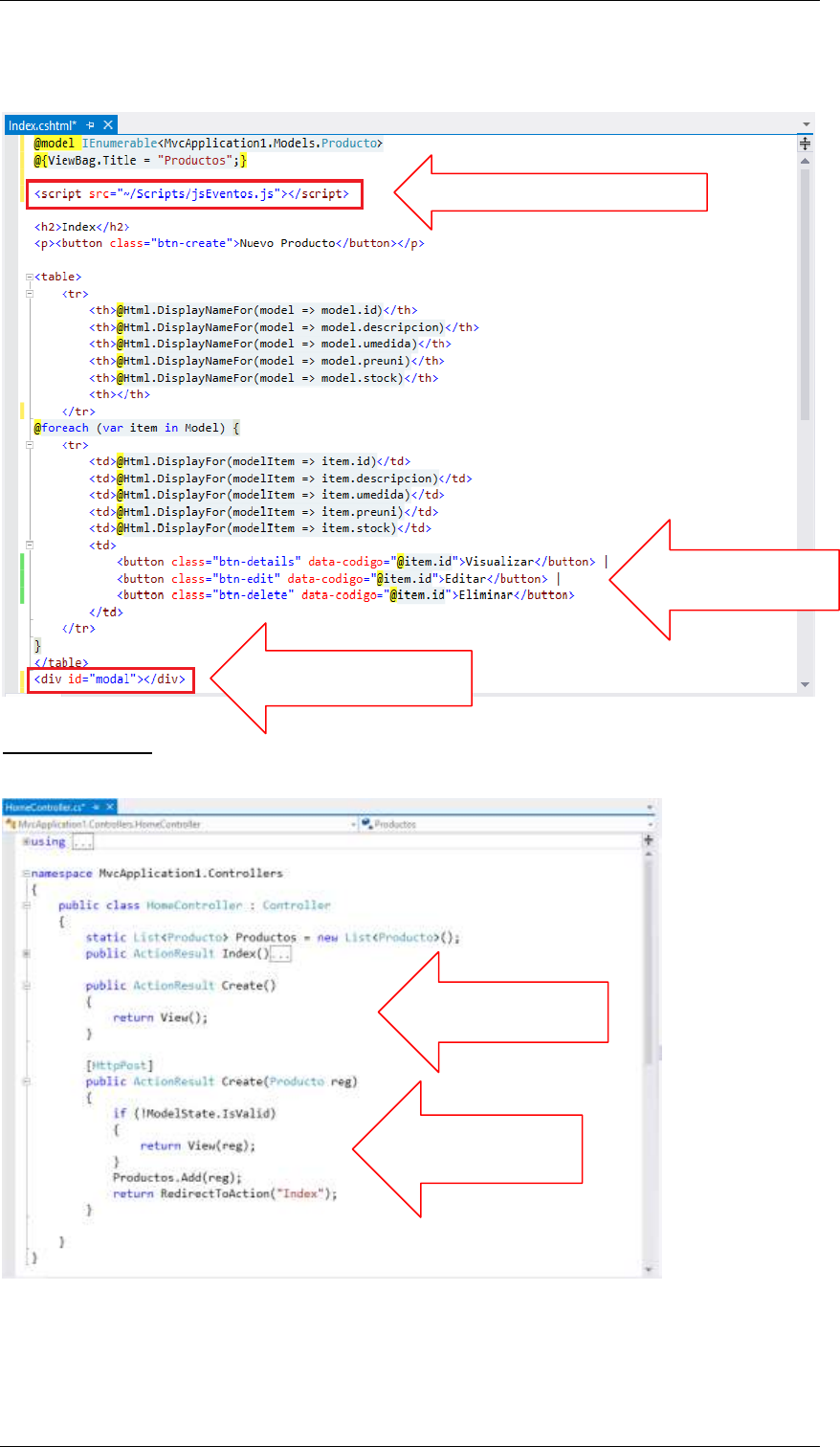Click the DisplayNameFor model.umedida line
This screenshot has height=1447, width=840.
pos(271,345)
